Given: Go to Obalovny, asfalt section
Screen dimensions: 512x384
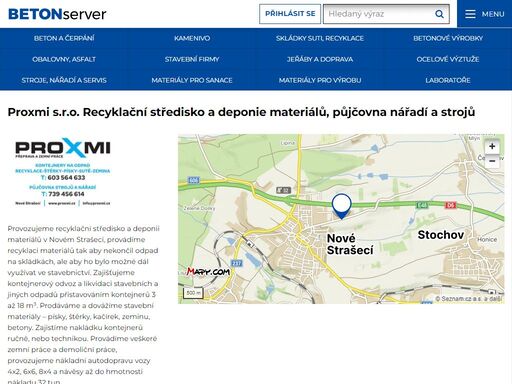Looking at the screenshot, I should click(x=64, y=59).
